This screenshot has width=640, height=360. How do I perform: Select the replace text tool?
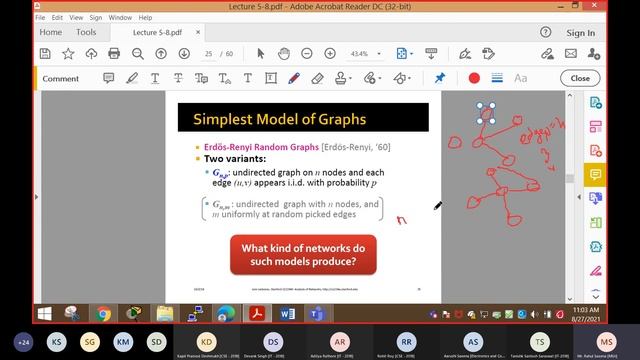coord(201,78)
